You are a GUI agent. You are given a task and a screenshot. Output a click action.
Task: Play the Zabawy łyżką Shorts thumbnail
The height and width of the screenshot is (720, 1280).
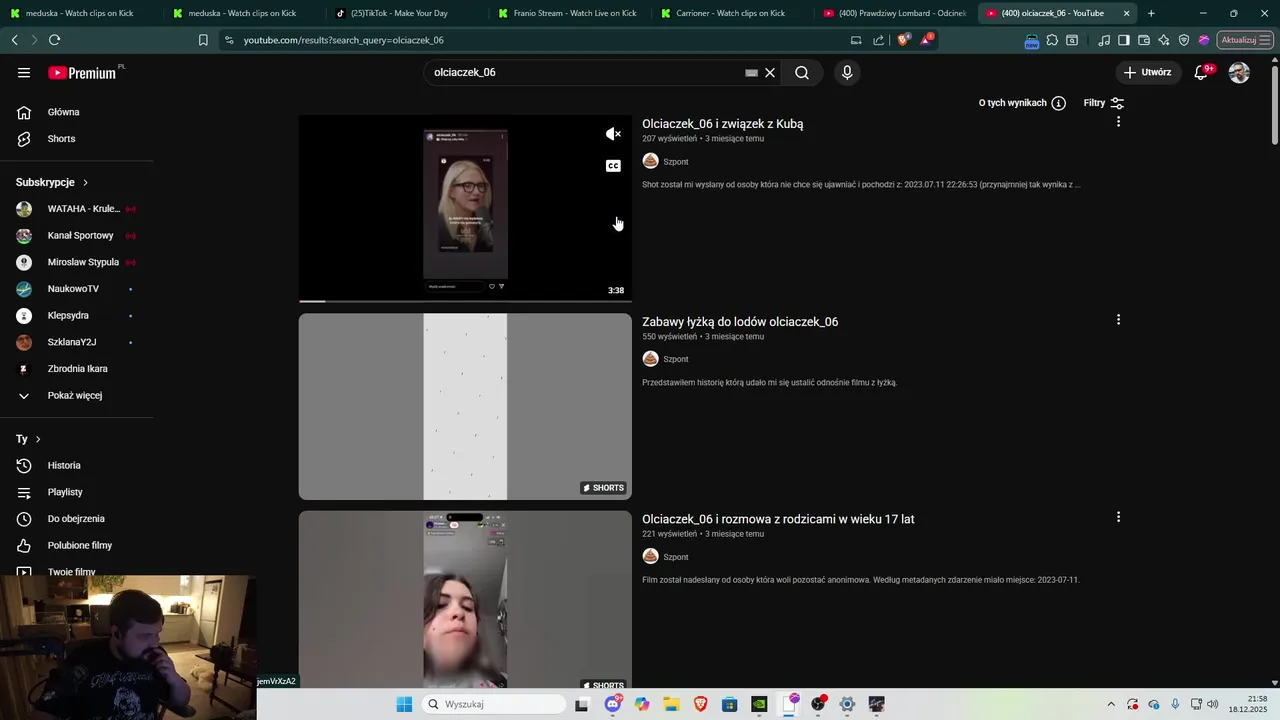(465, 407)
